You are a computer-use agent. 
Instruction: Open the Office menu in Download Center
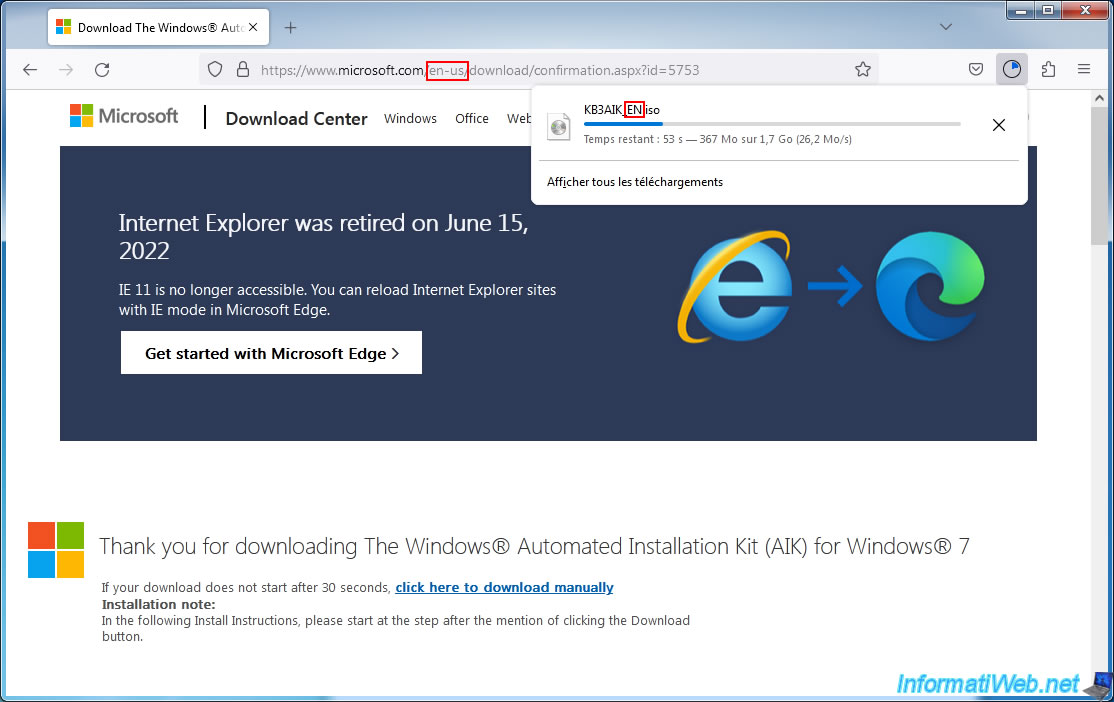[x=472, y=118]
